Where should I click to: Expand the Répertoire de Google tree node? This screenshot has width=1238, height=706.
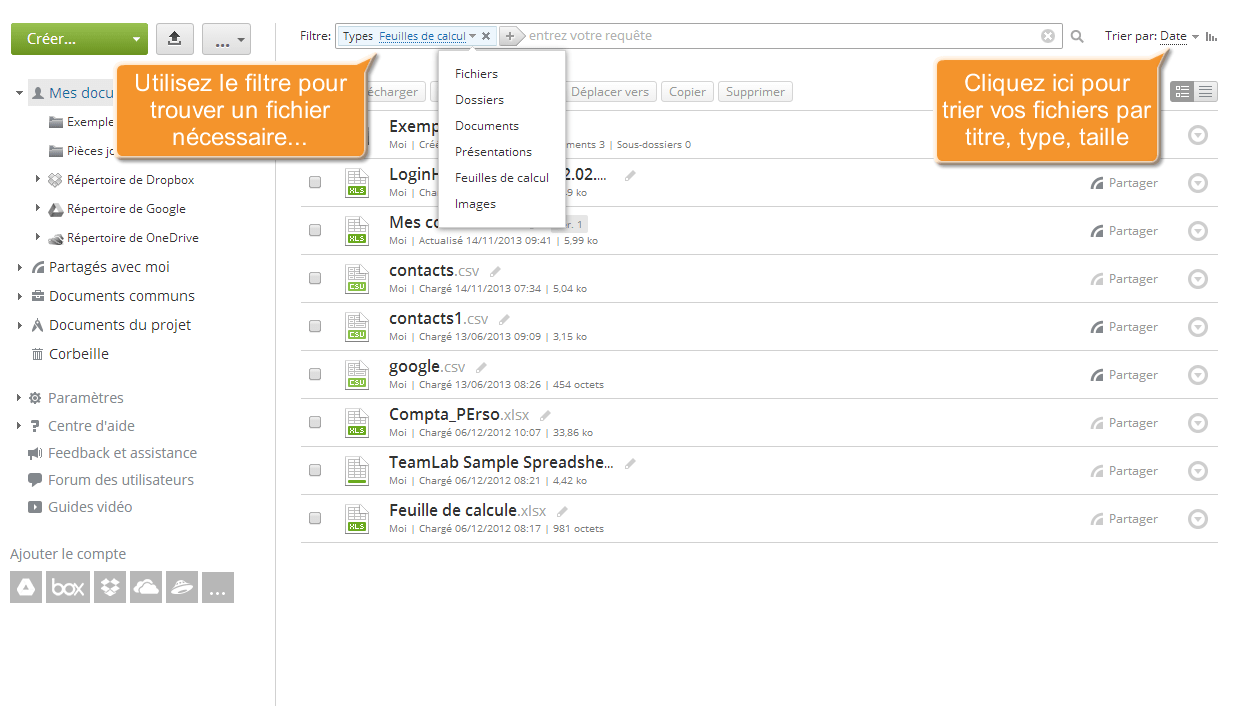pos(38,208)
